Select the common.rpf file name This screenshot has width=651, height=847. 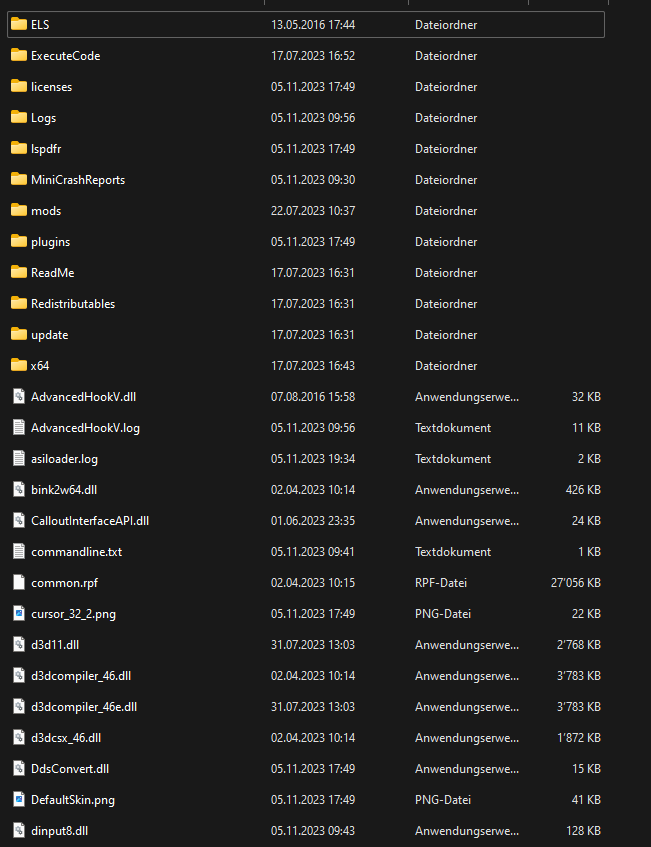pyautogui.click(x=64, y=583)
